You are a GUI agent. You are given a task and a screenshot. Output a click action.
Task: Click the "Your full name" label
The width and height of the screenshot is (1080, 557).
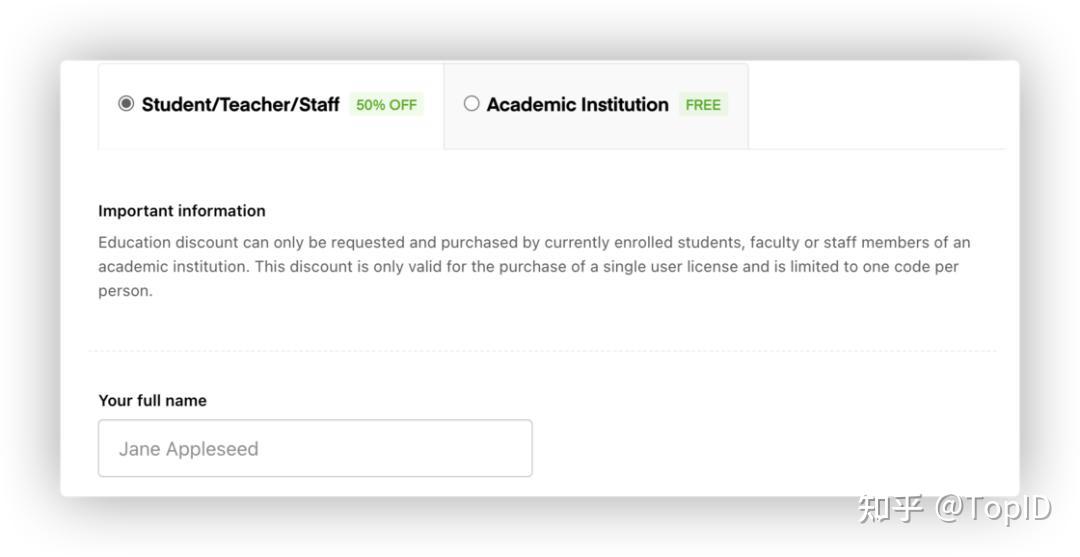(152, 401)
